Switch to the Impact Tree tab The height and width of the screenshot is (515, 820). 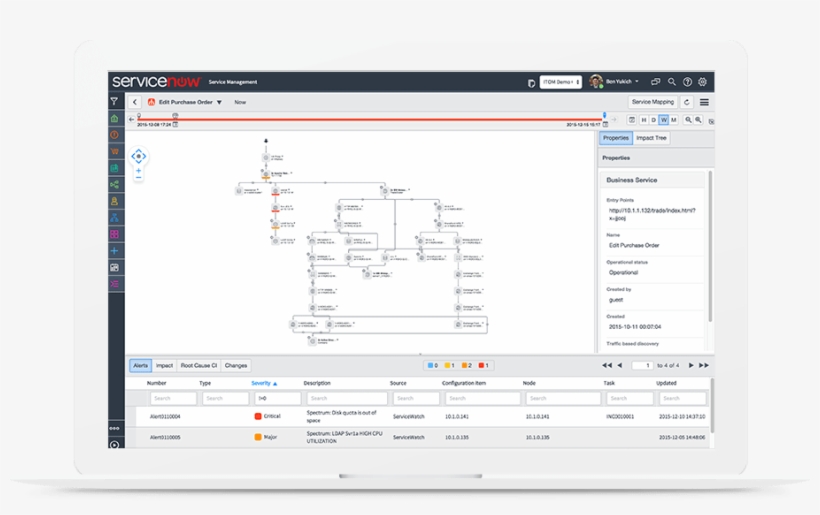tap(651, 138)
